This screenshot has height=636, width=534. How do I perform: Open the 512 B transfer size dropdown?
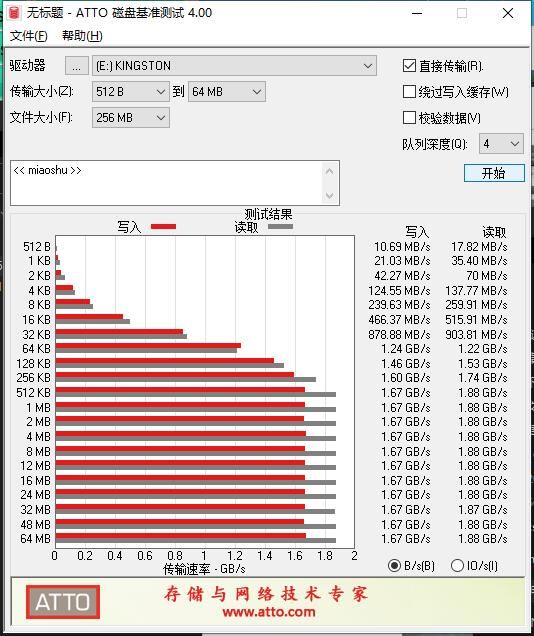point(131,92)
